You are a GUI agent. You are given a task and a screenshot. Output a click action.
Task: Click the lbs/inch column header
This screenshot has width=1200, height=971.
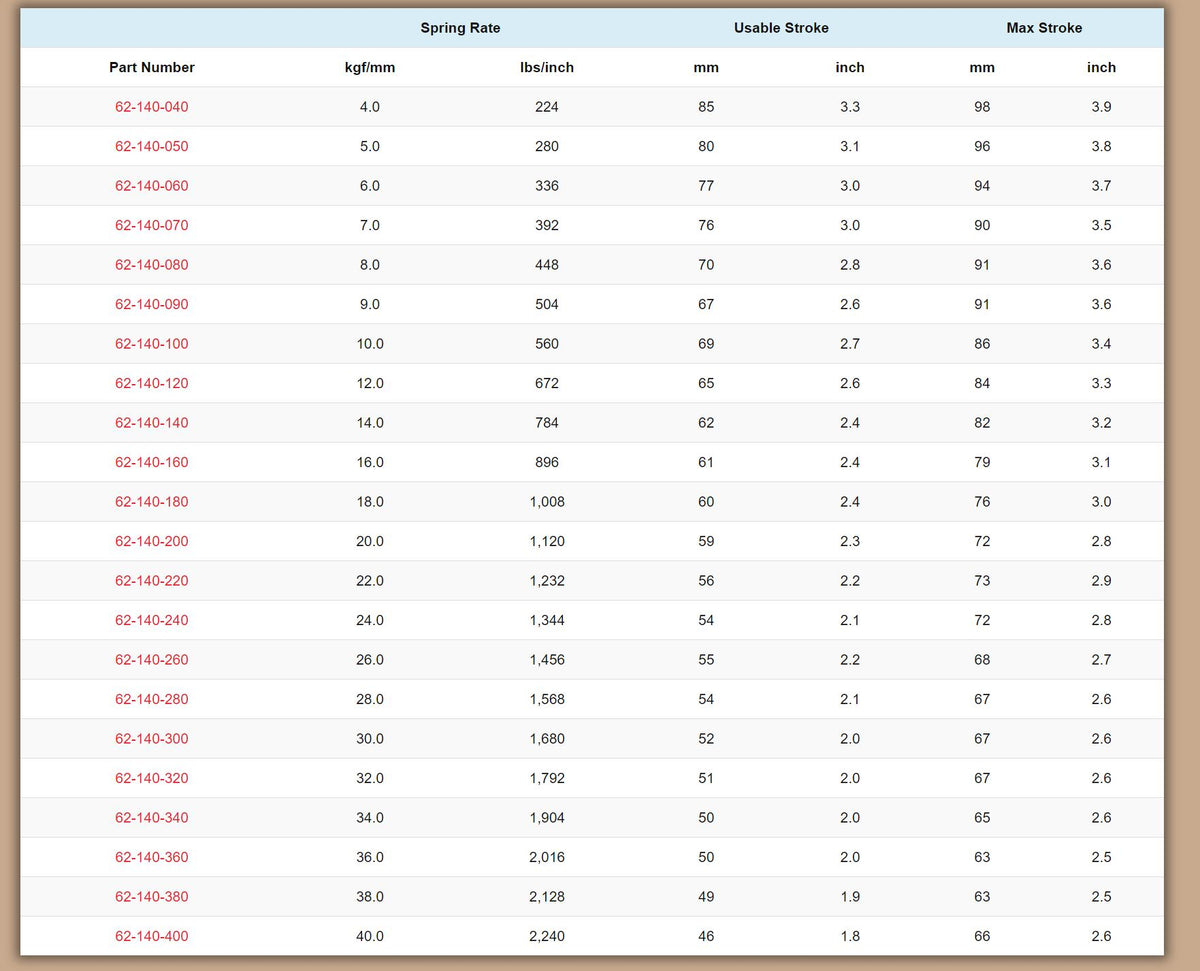547,68
